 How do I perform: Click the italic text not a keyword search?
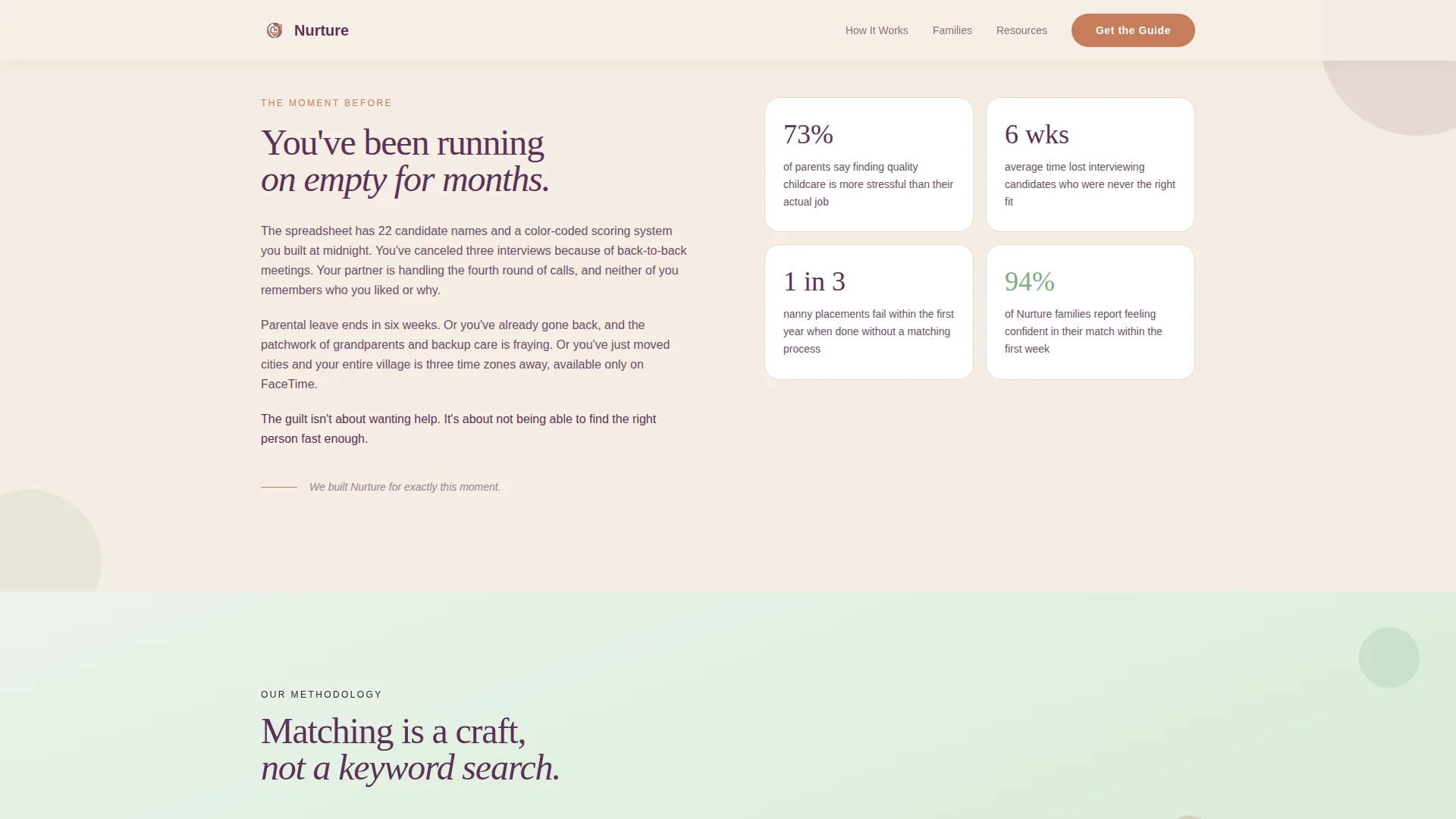click(x=410, y=768)
